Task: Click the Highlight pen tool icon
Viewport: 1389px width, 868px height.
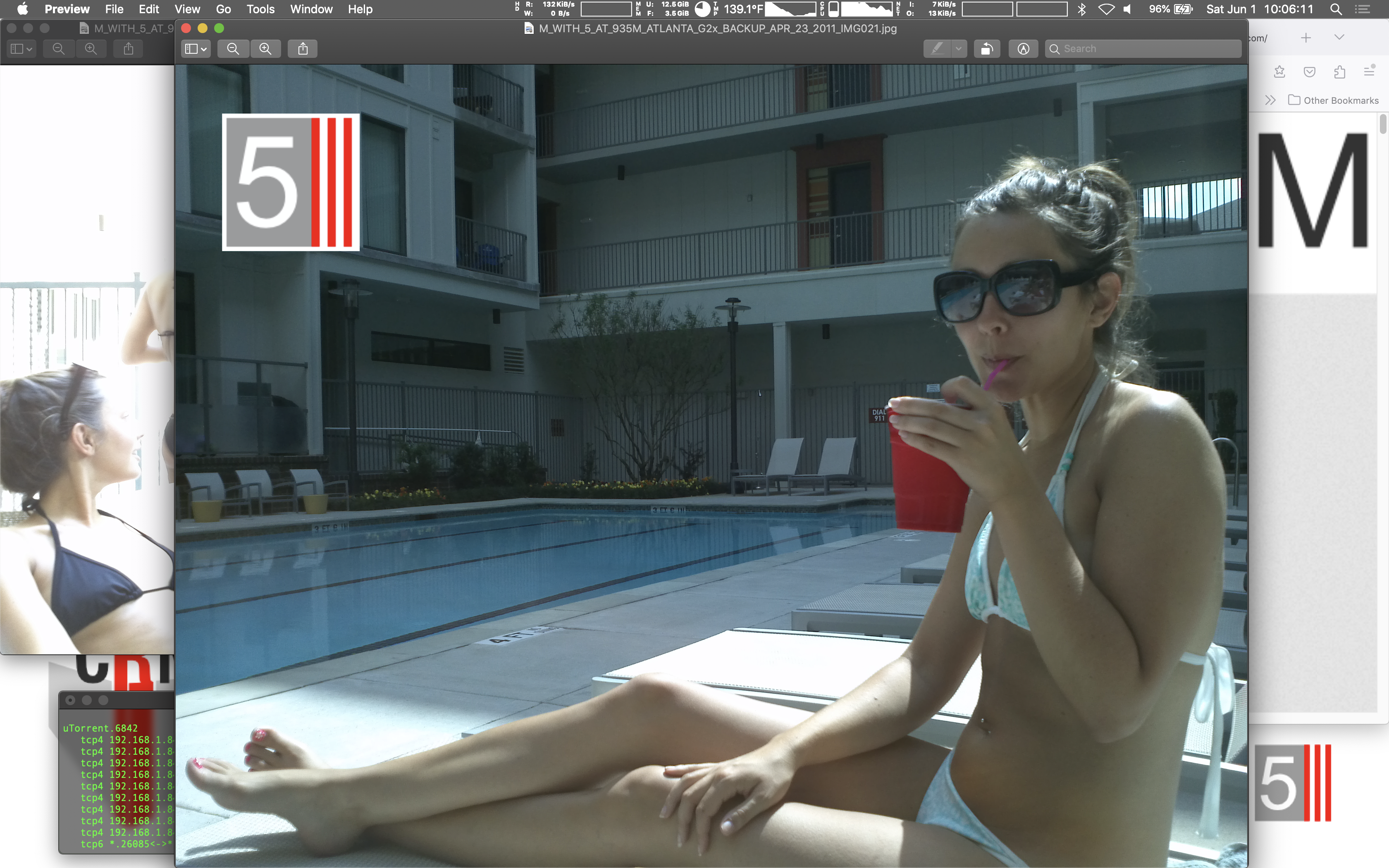Action: tap(937, 49)
